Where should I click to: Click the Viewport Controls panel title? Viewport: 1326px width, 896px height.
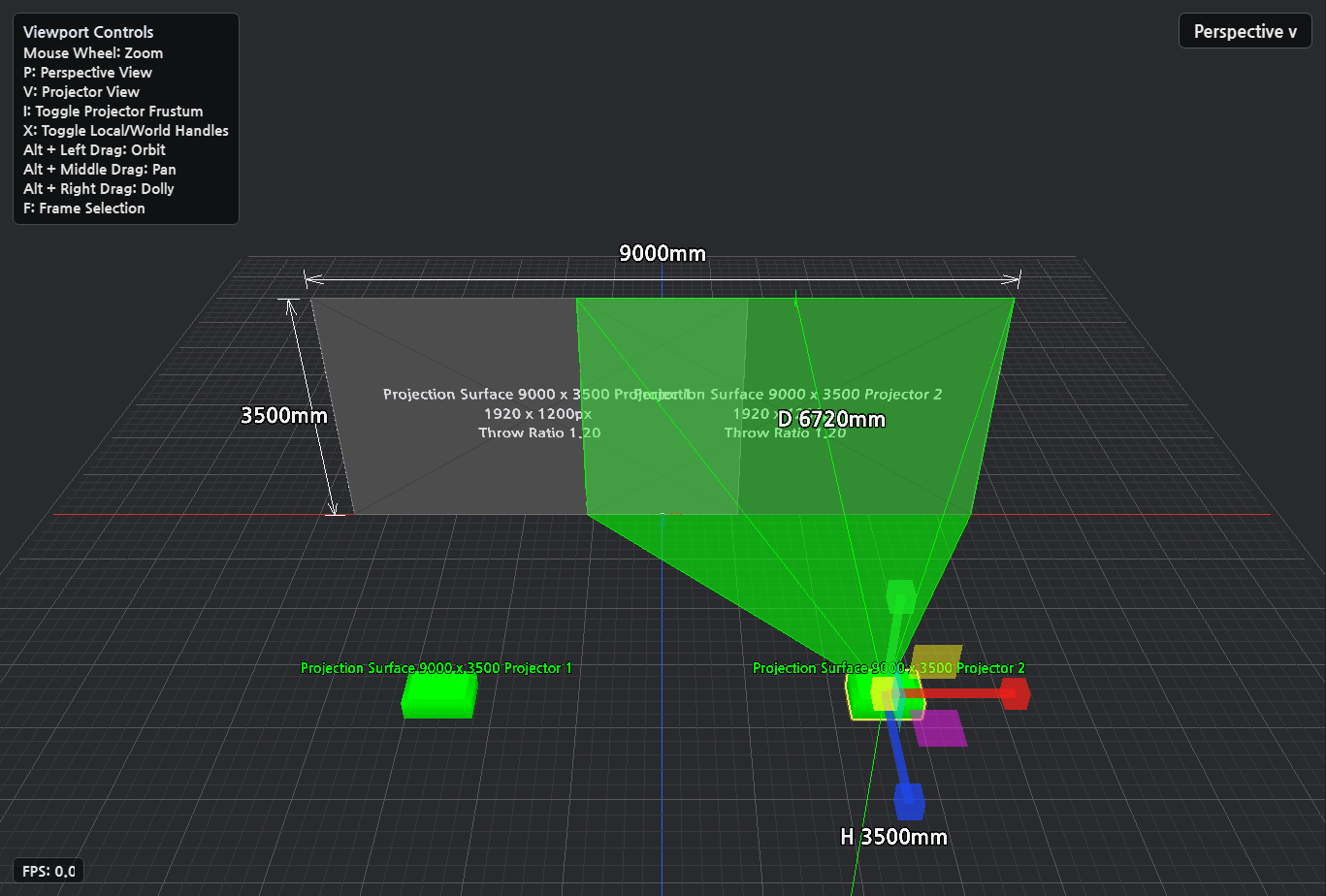coord(88,32)
